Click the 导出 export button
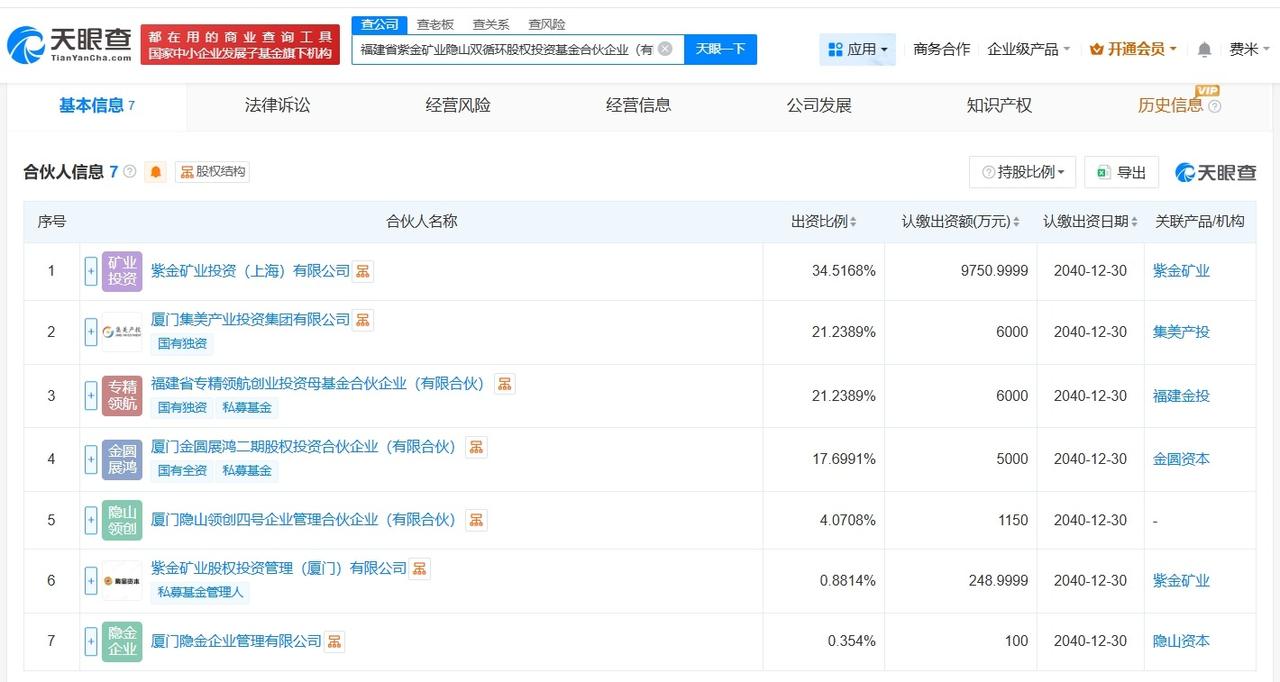This screenshot has height=682, width=1280. (1121, 172)
